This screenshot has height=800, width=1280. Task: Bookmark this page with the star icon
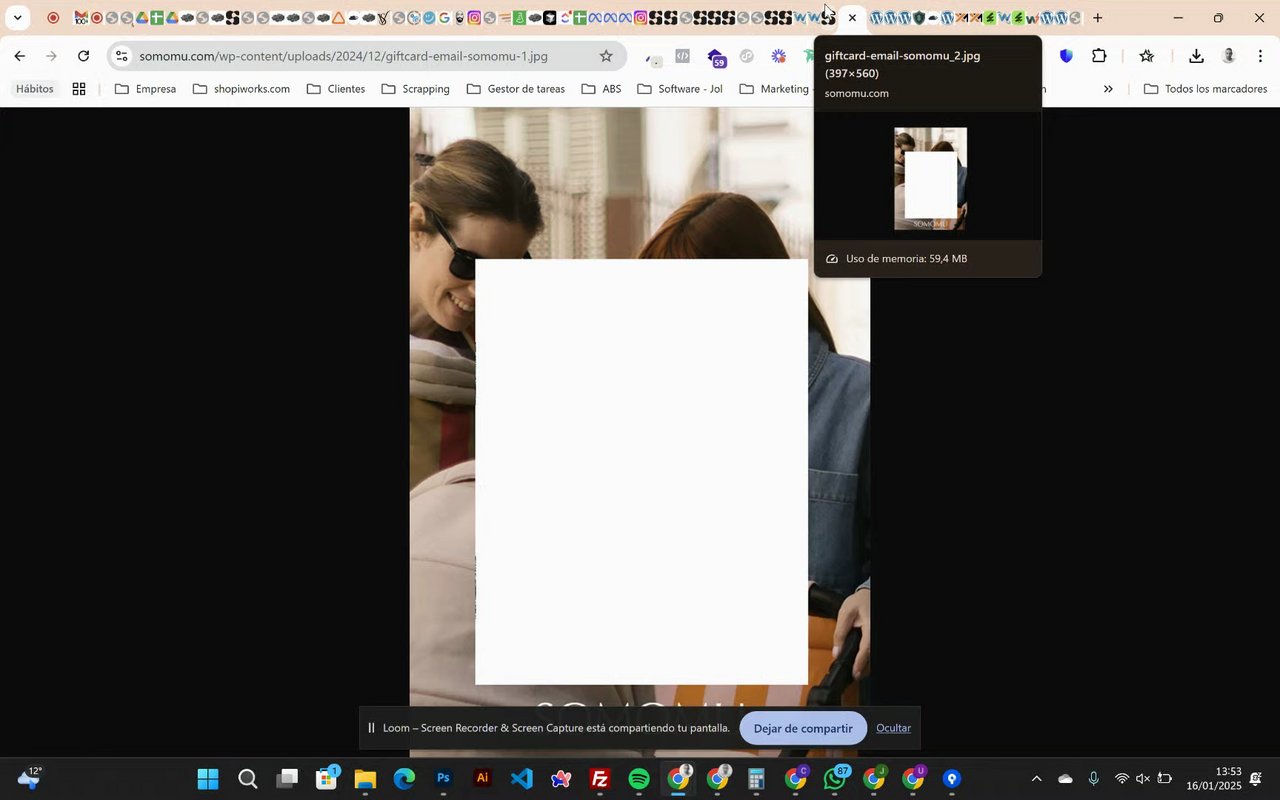pyautogui.click(x=606, y=56)
